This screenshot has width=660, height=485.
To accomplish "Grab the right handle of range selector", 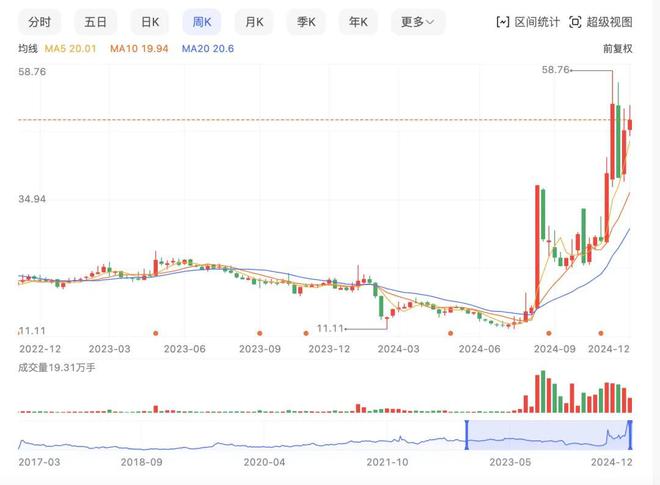I will (x=630, y=435).
